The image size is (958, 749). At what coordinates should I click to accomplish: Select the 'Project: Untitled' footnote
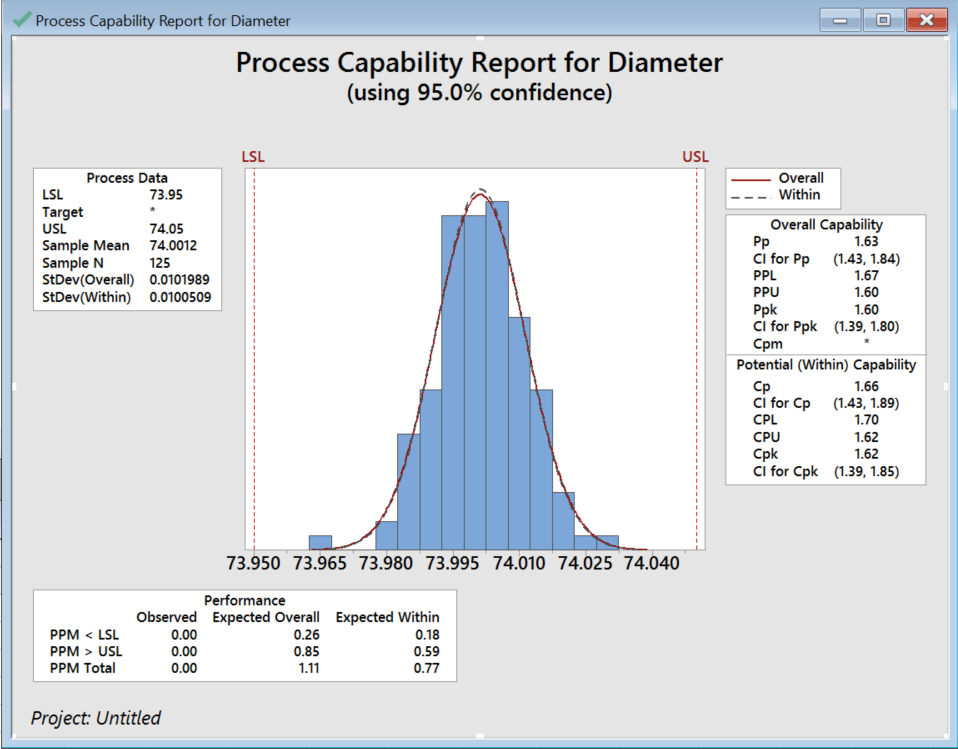point(96,718)
